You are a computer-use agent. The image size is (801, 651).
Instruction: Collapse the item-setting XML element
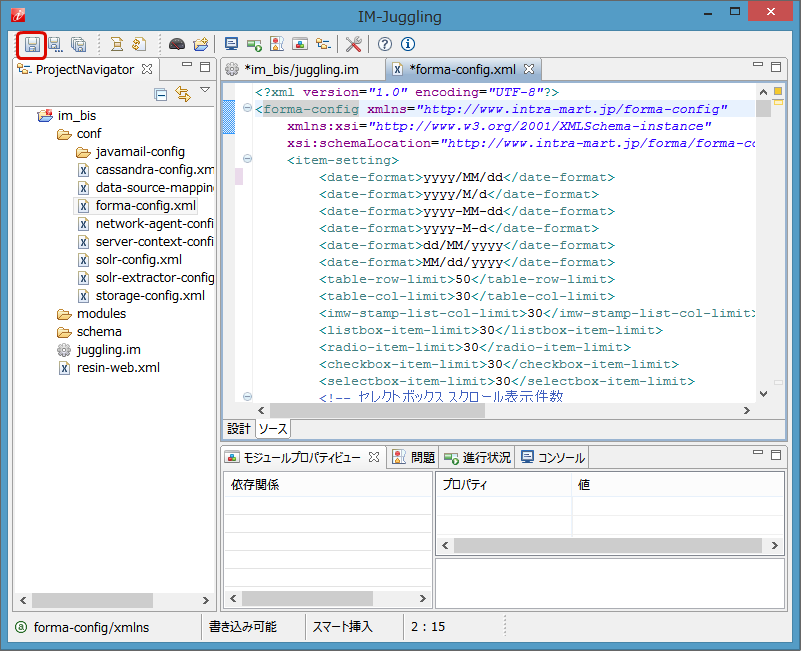point(246,159)
